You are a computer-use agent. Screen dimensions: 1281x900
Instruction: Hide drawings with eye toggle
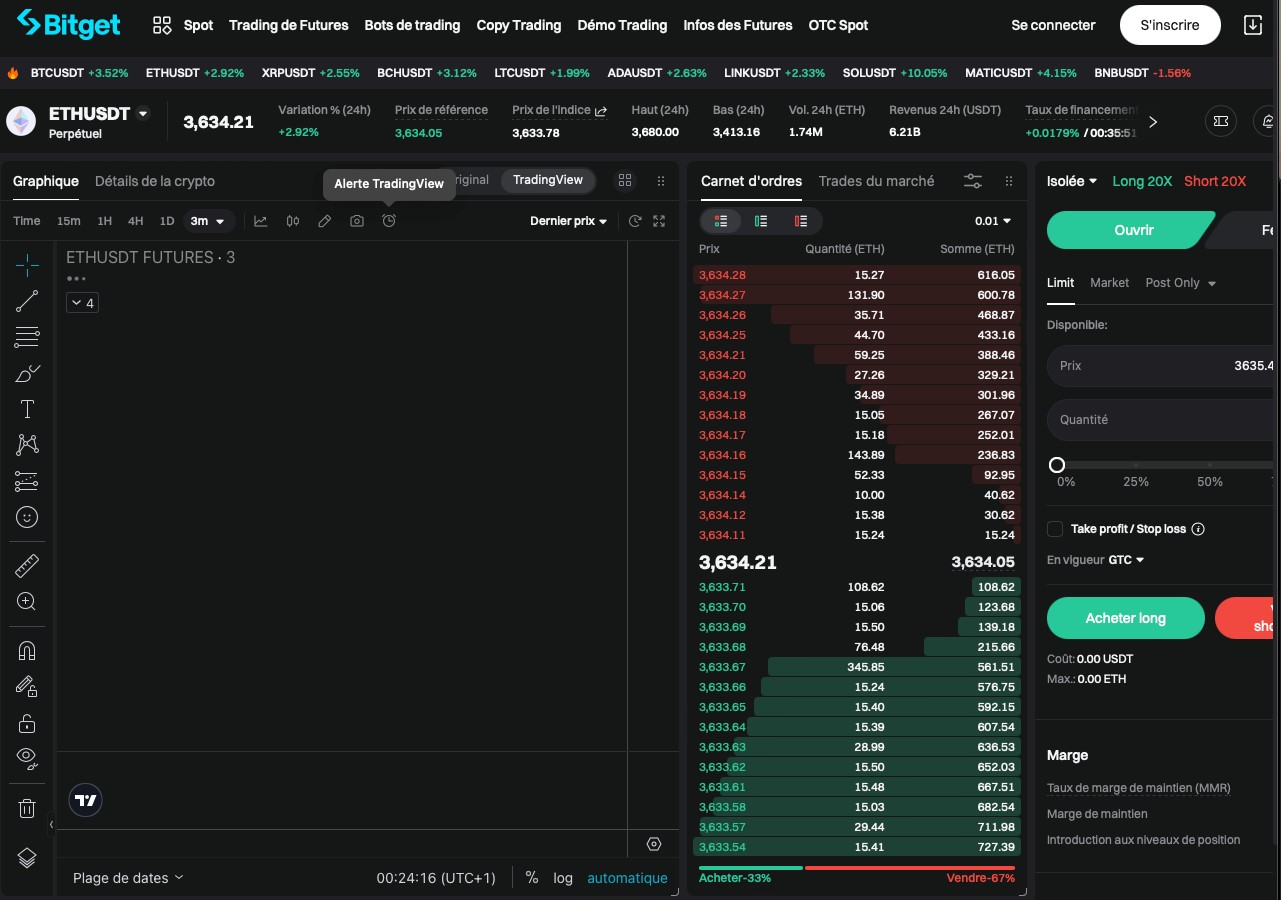(x=27, y=759)
